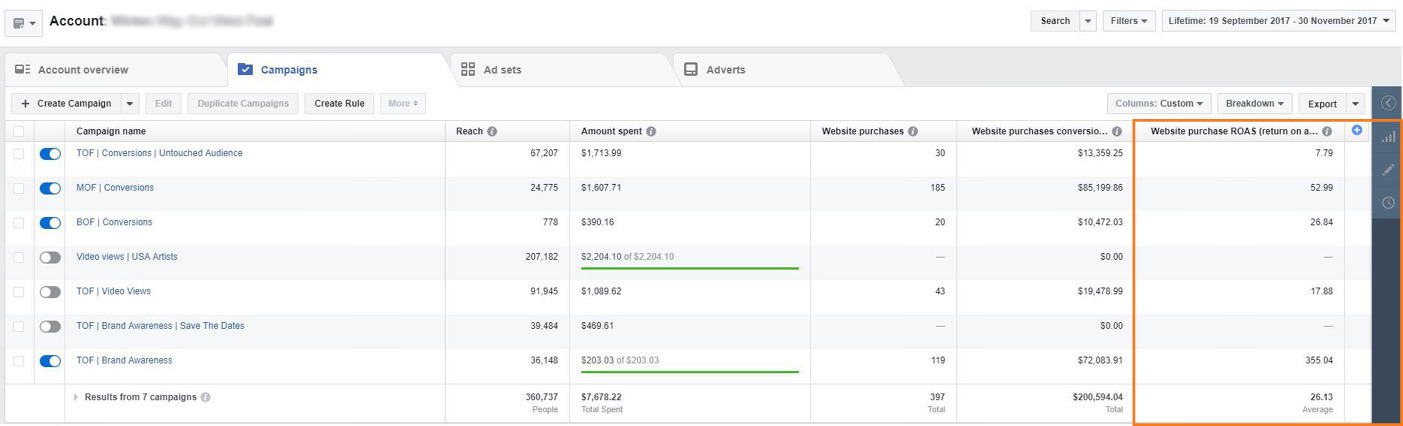The height and width of the screenshot is (426, 1403).
Task: Click the pencil edit icon in sidebar
Action: pyautogui.click(x=1387, y=170)
